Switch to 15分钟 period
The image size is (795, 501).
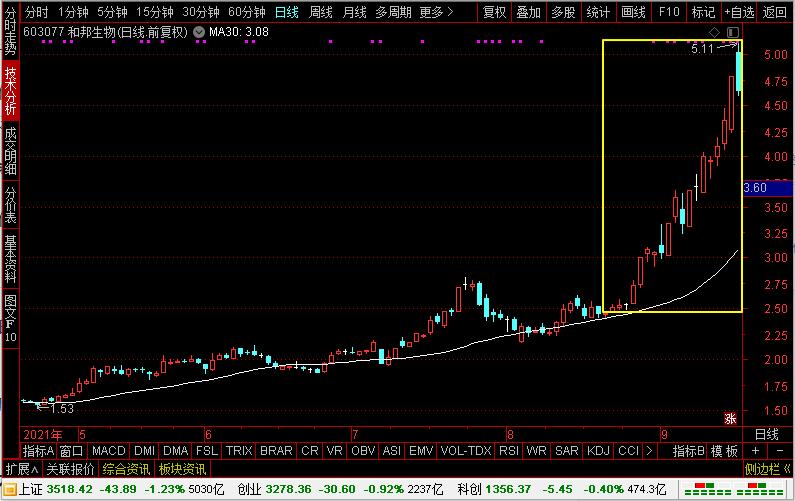pos(155,12)
